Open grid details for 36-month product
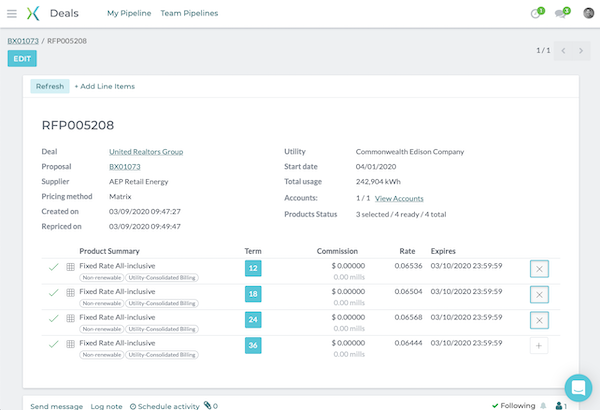Image resolution: width=600 pixels, height=410 pixels. point(70,345)
